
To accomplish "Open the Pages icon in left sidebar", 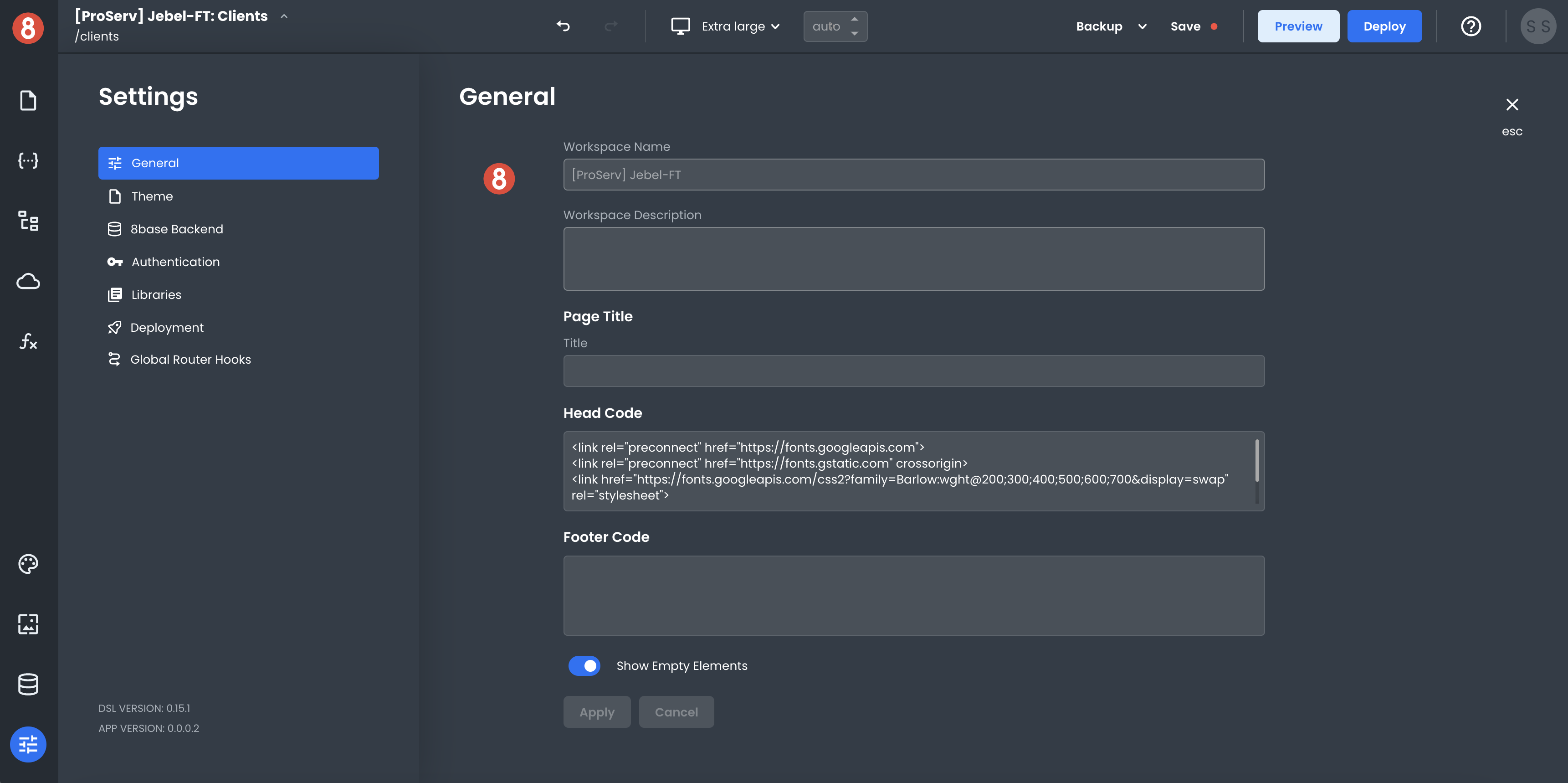I will (28, 100).
